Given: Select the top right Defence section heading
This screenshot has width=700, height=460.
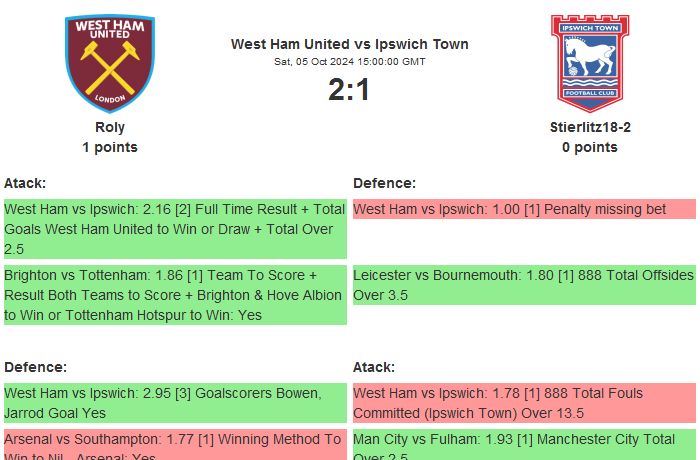Looking at the screenshot, I should [384, 183].
